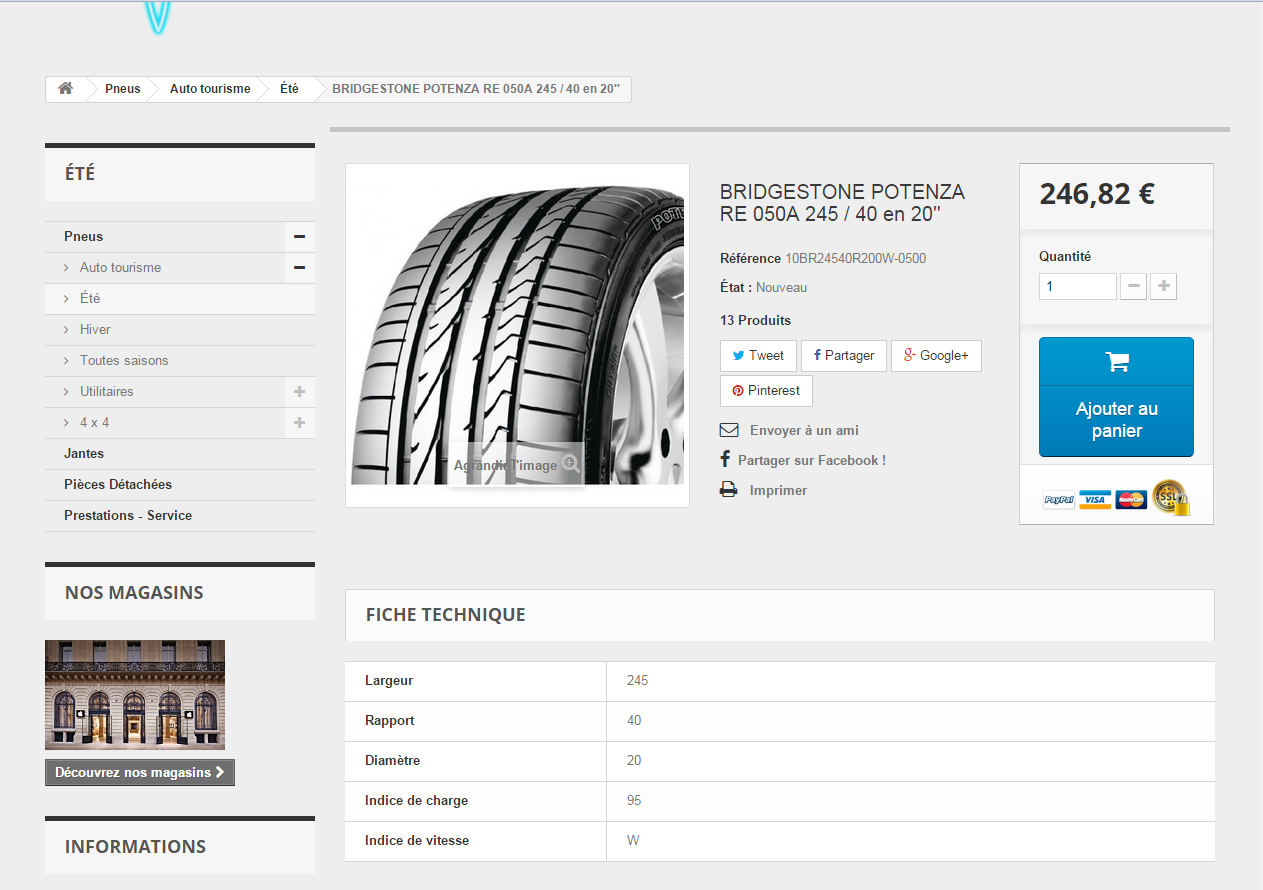Click the 246,82 € price

(1097, 194)
